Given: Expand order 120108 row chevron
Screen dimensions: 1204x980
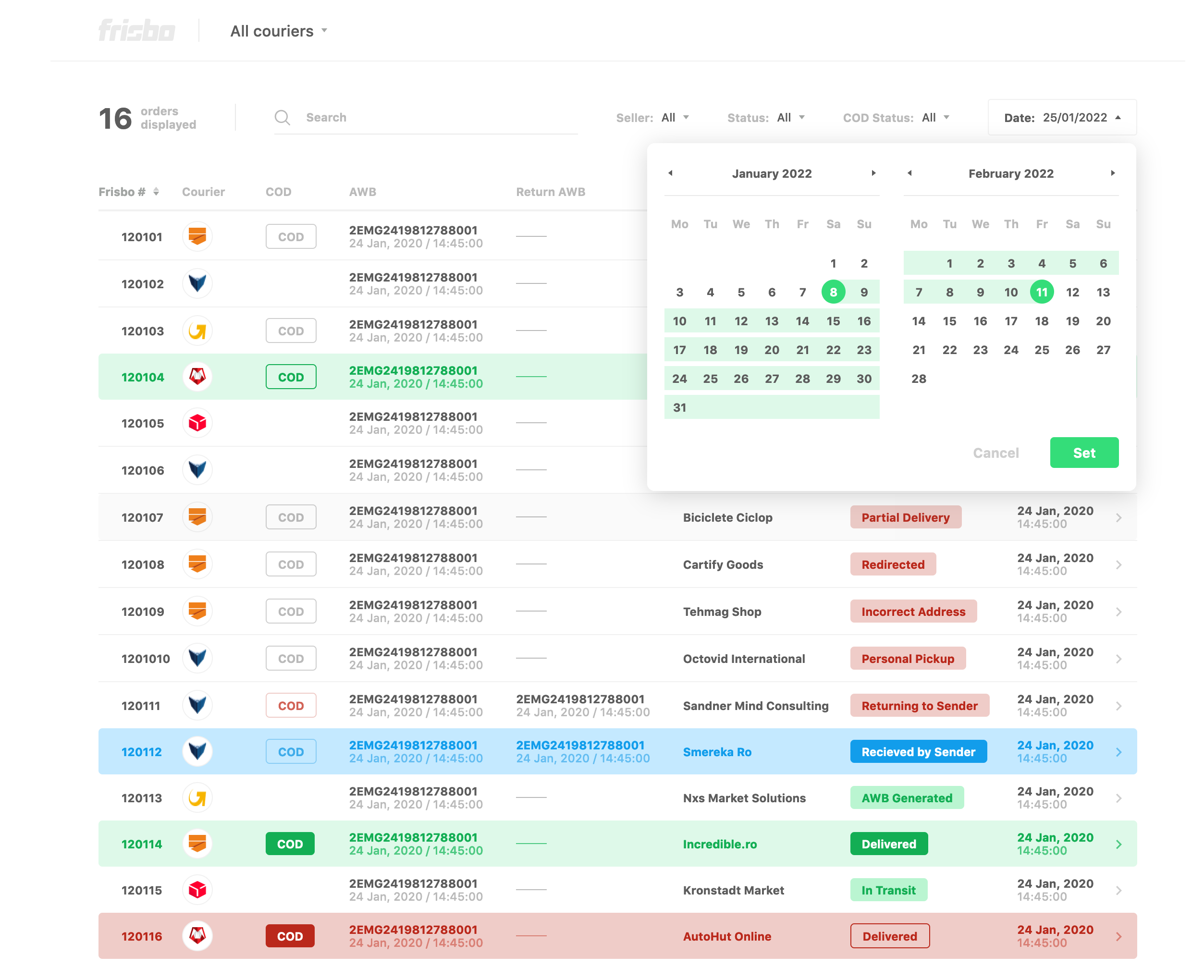Looking at the screenshot, I should pyautogui.click(x=1118, y=564).
